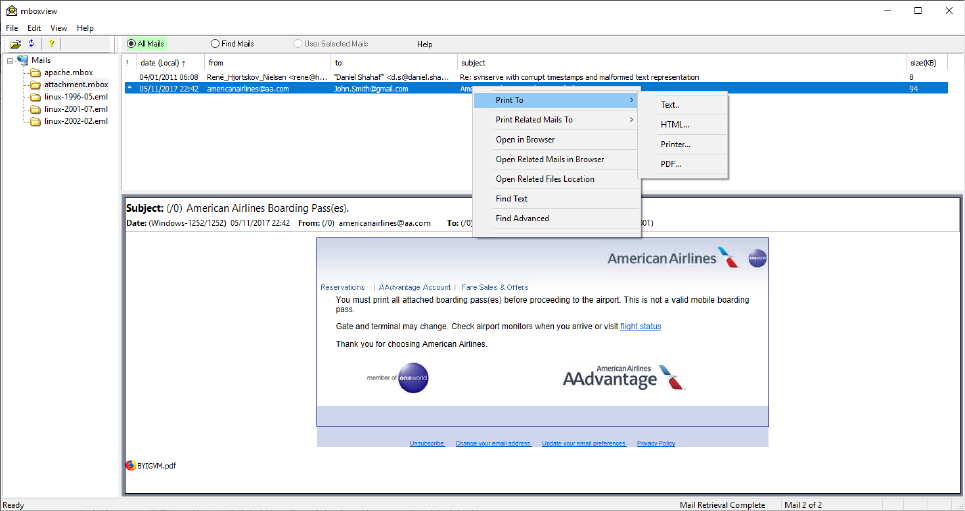965x511 pixels.
Task: Select the All Mails radio button
Action: coord(131,44)
